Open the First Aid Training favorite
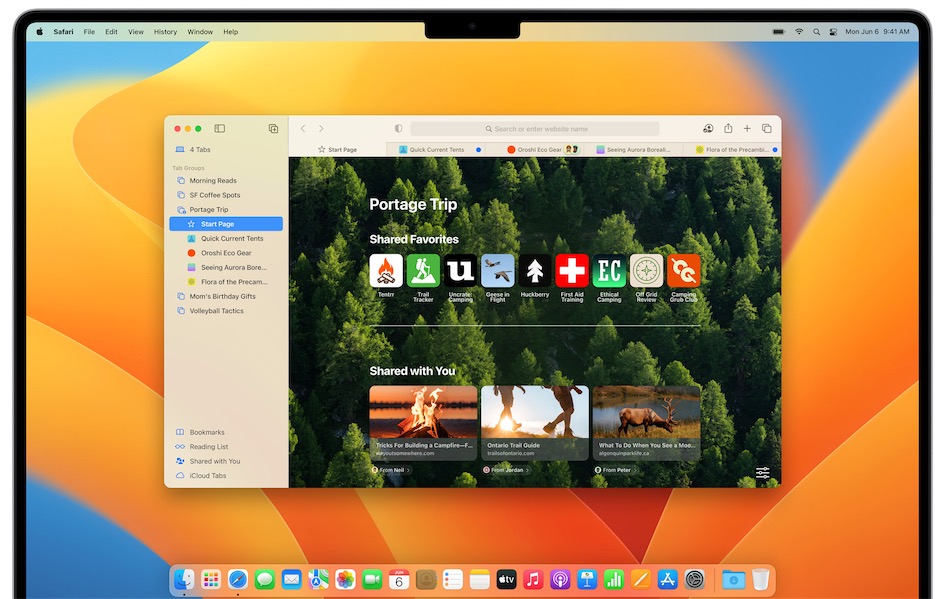The height and width of the screenshot is (599, 945). pos(572,271)
